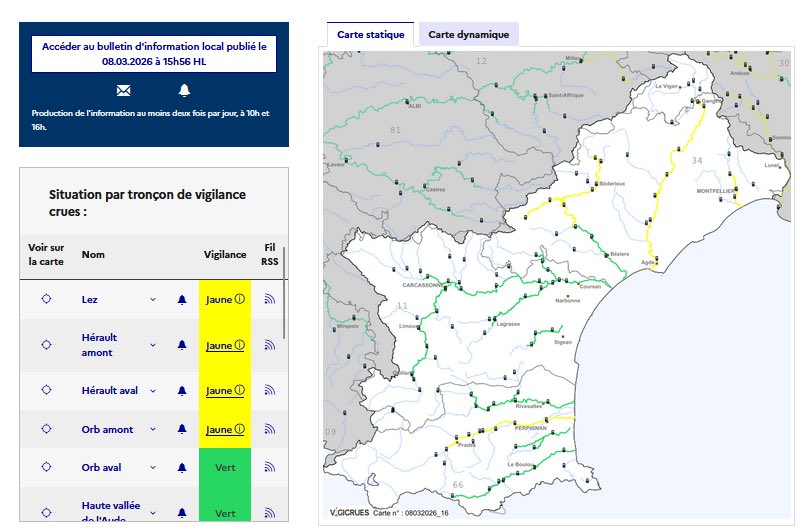The image size is (812, 531).
Task: Show Hérault aval on the map
Action: 46,390
